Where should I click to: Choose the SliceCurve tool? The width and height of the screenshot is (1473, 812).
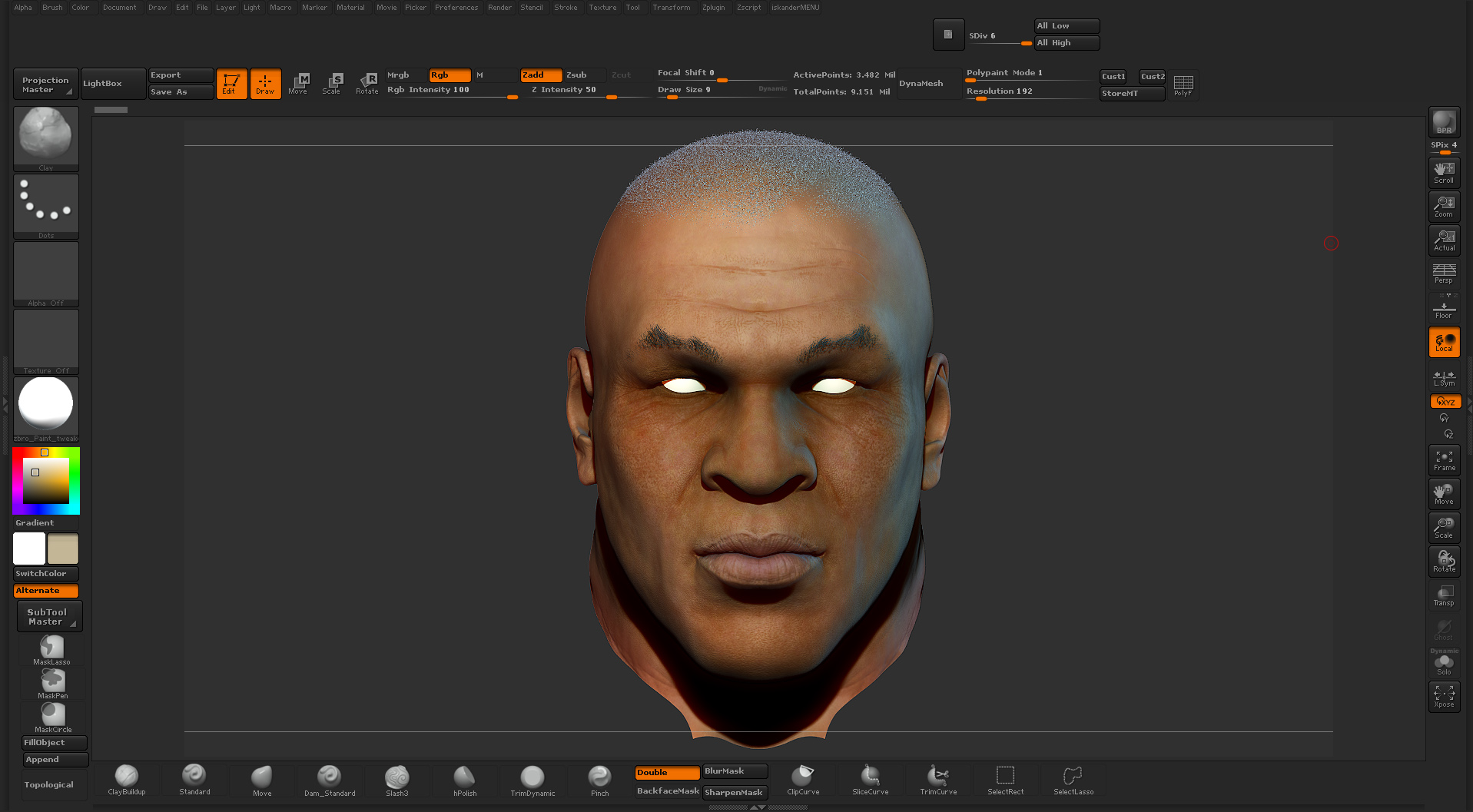click(870, 779)
